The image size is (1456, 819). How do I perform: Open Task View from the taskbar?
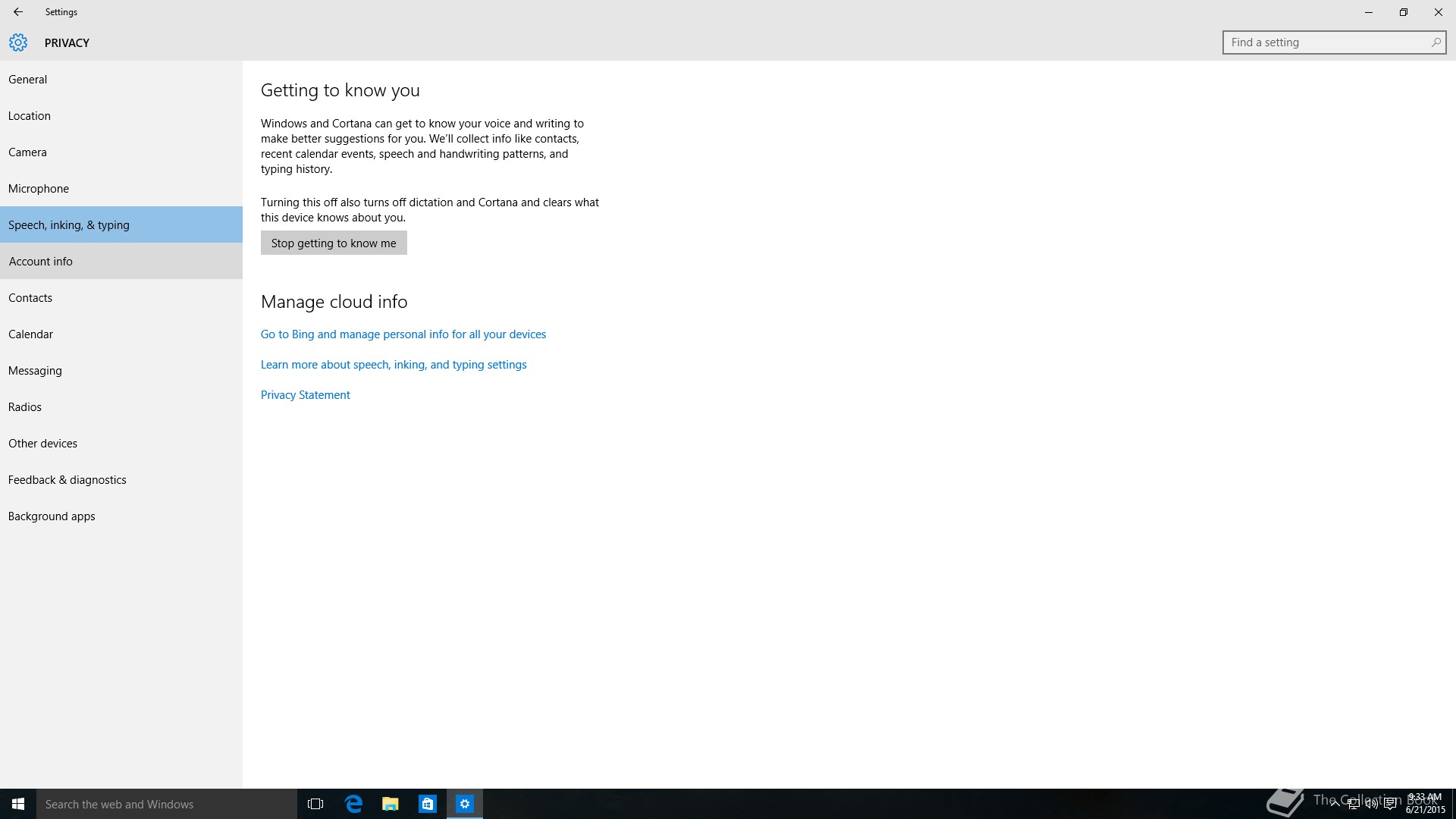coord(315,804)
